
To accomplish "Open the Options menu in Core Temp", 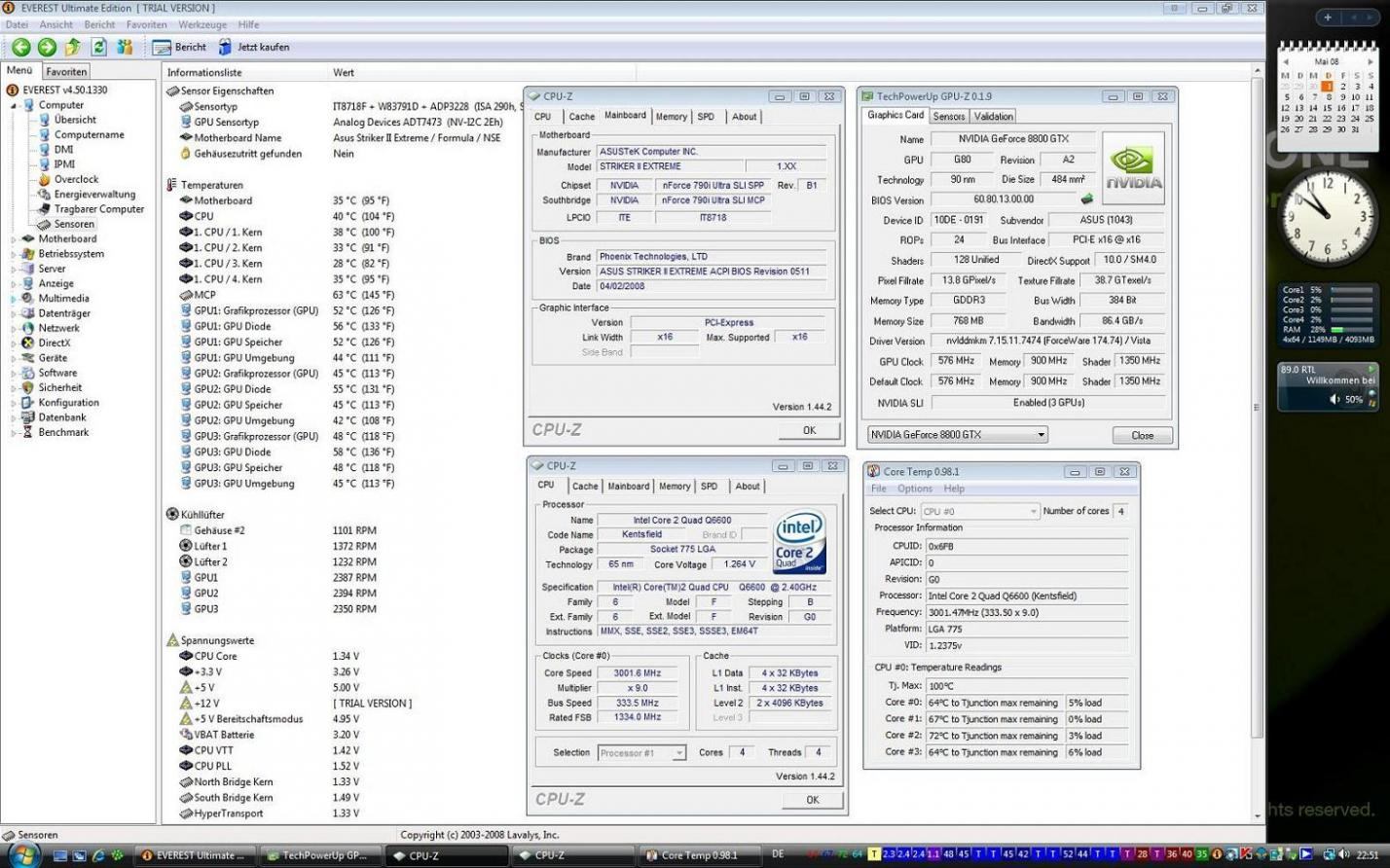I will click(915, 488).
